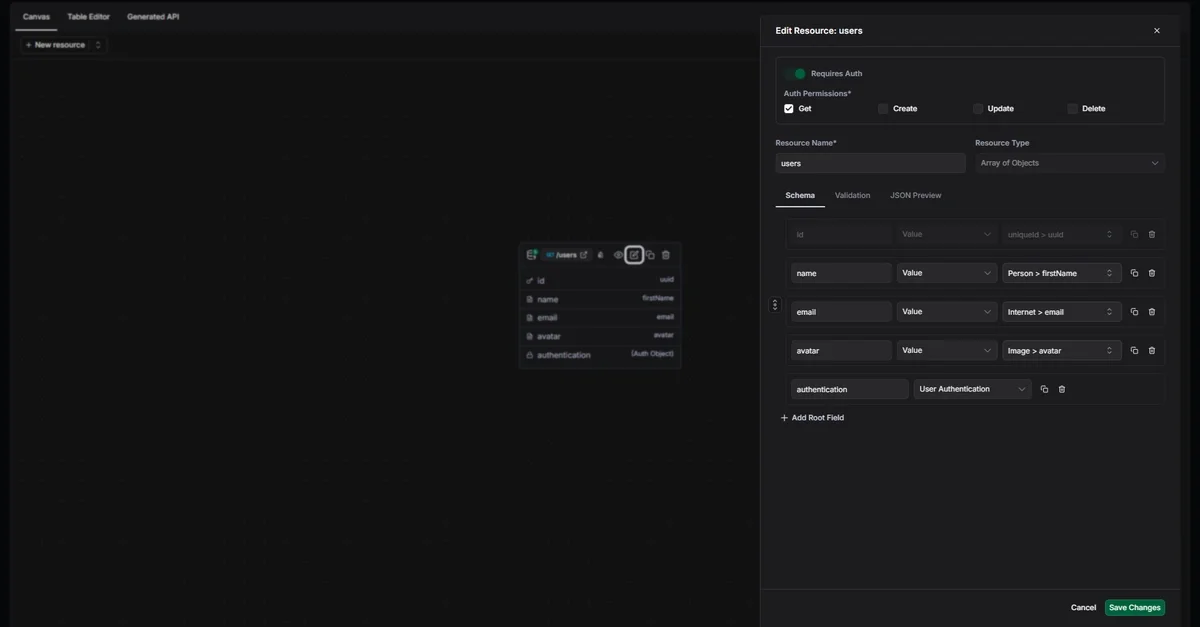Click the edit icon on users node
The image size is (1200, 627).
(634, 255)
